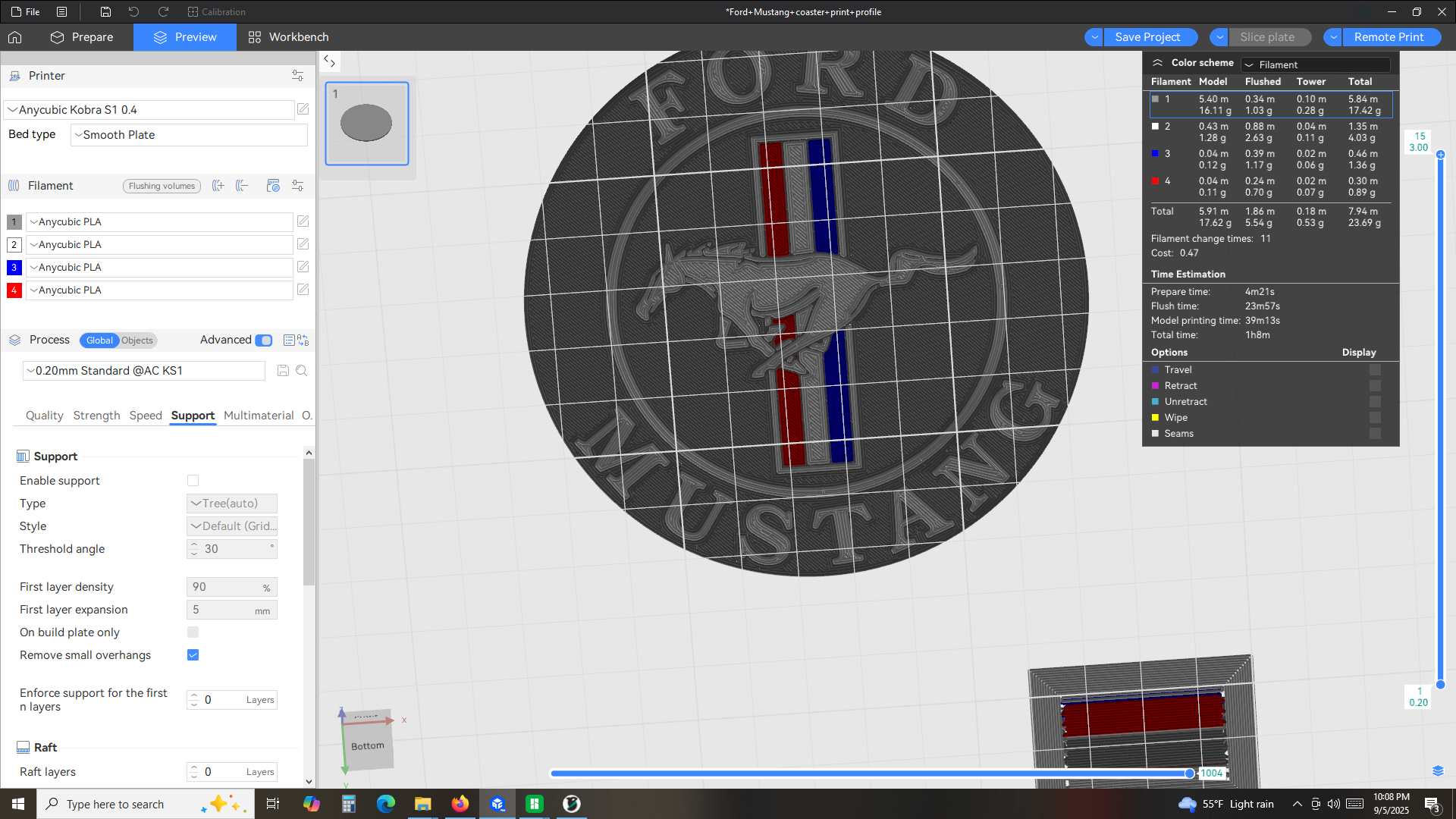Image resolution: width=1456 pixels, height=819 pixels.
Task: Switch to the Prepare tab
Action: pos(82,37)
